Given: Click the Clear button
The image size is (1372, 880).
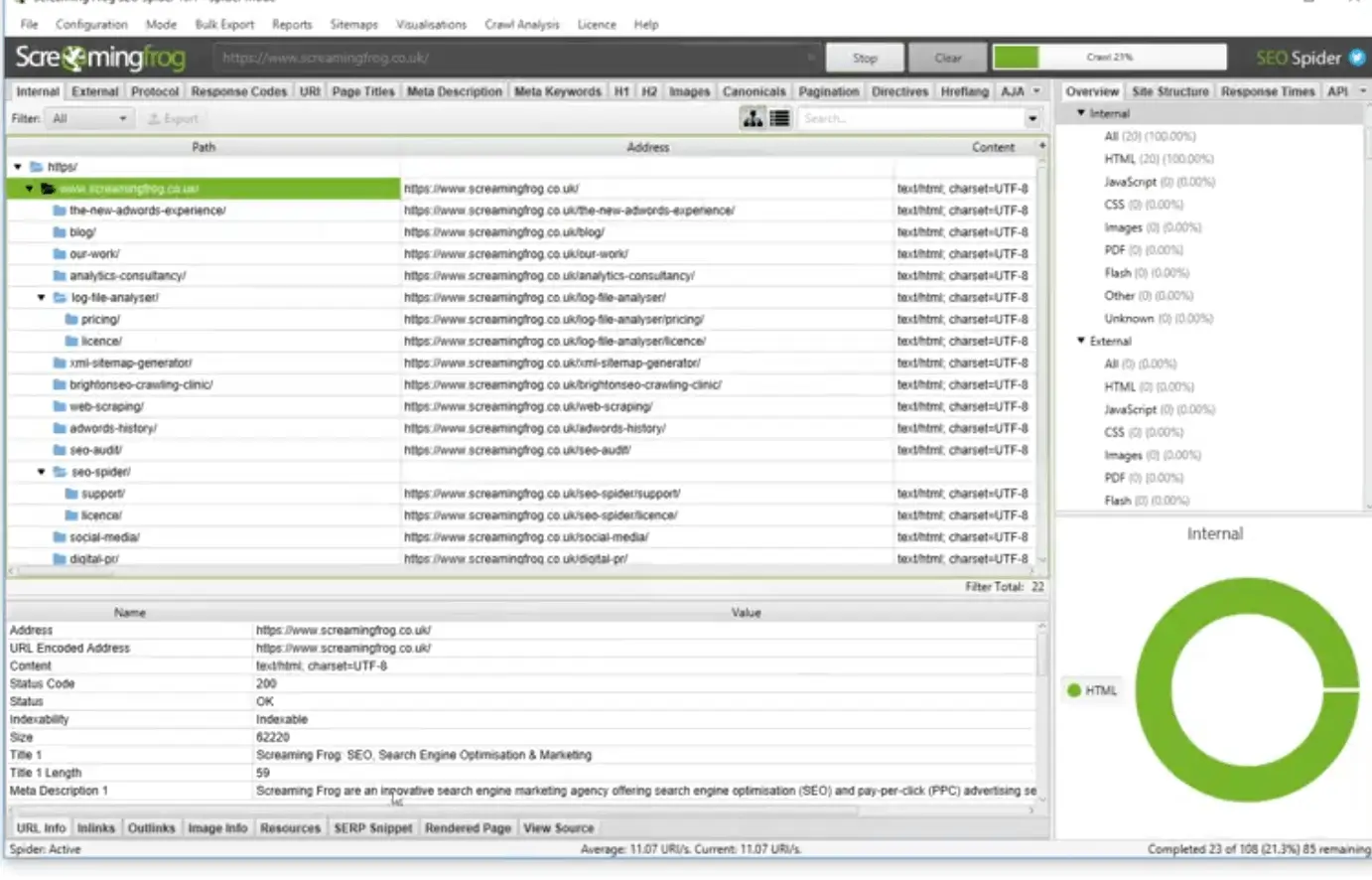Looking at the screenshot, I should click(x=948, y=58).
